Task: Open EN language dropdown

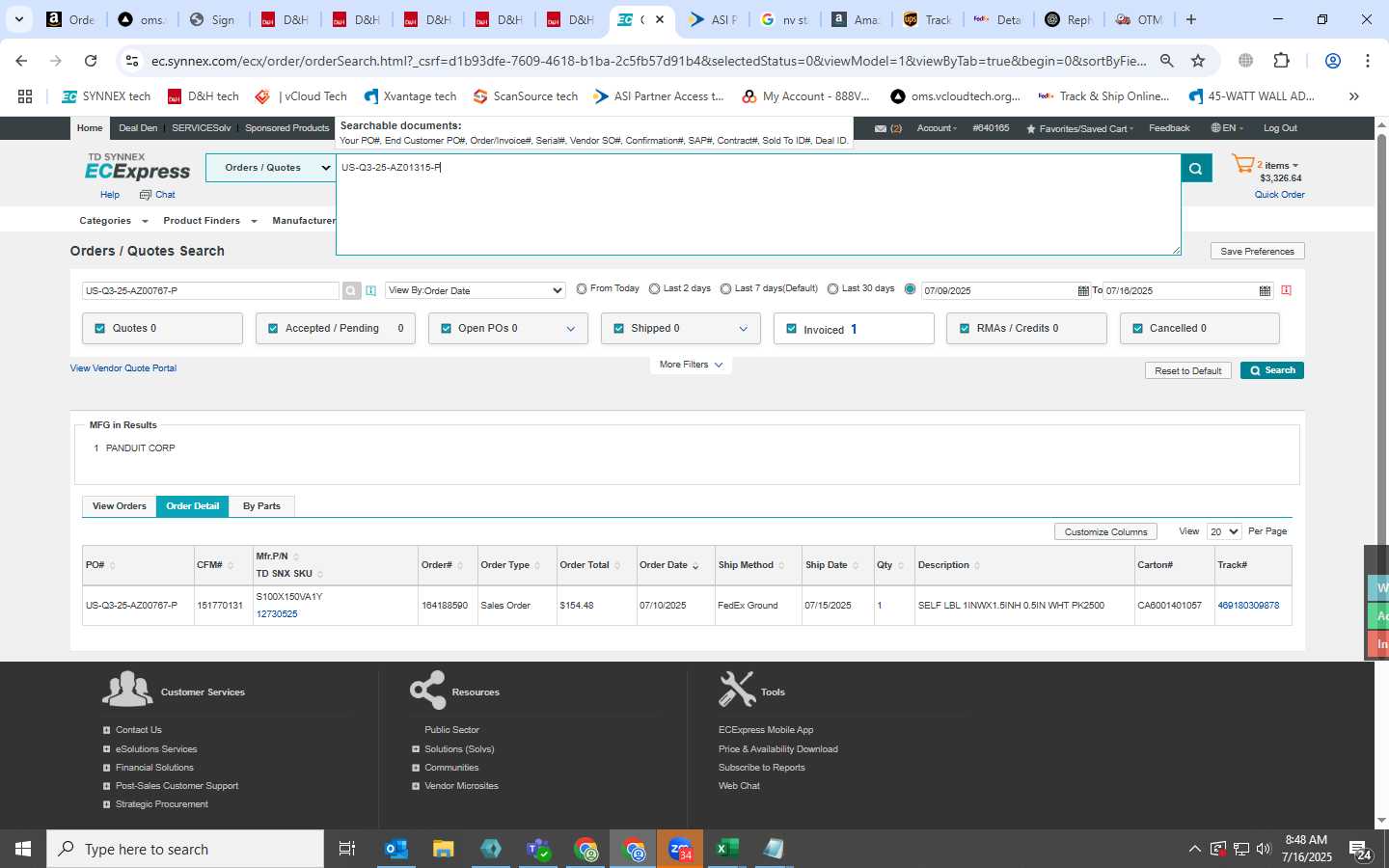Action: point(1227,128)
